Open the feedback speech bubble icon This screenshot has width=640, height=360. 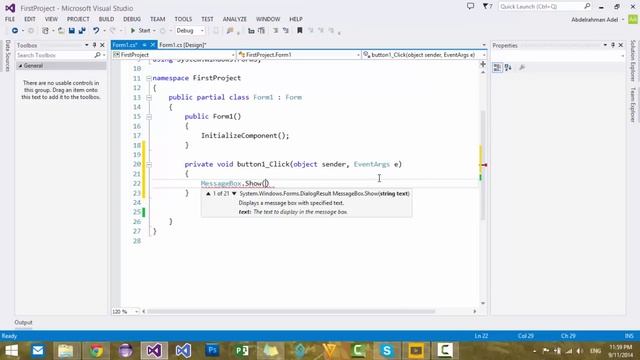471,7
